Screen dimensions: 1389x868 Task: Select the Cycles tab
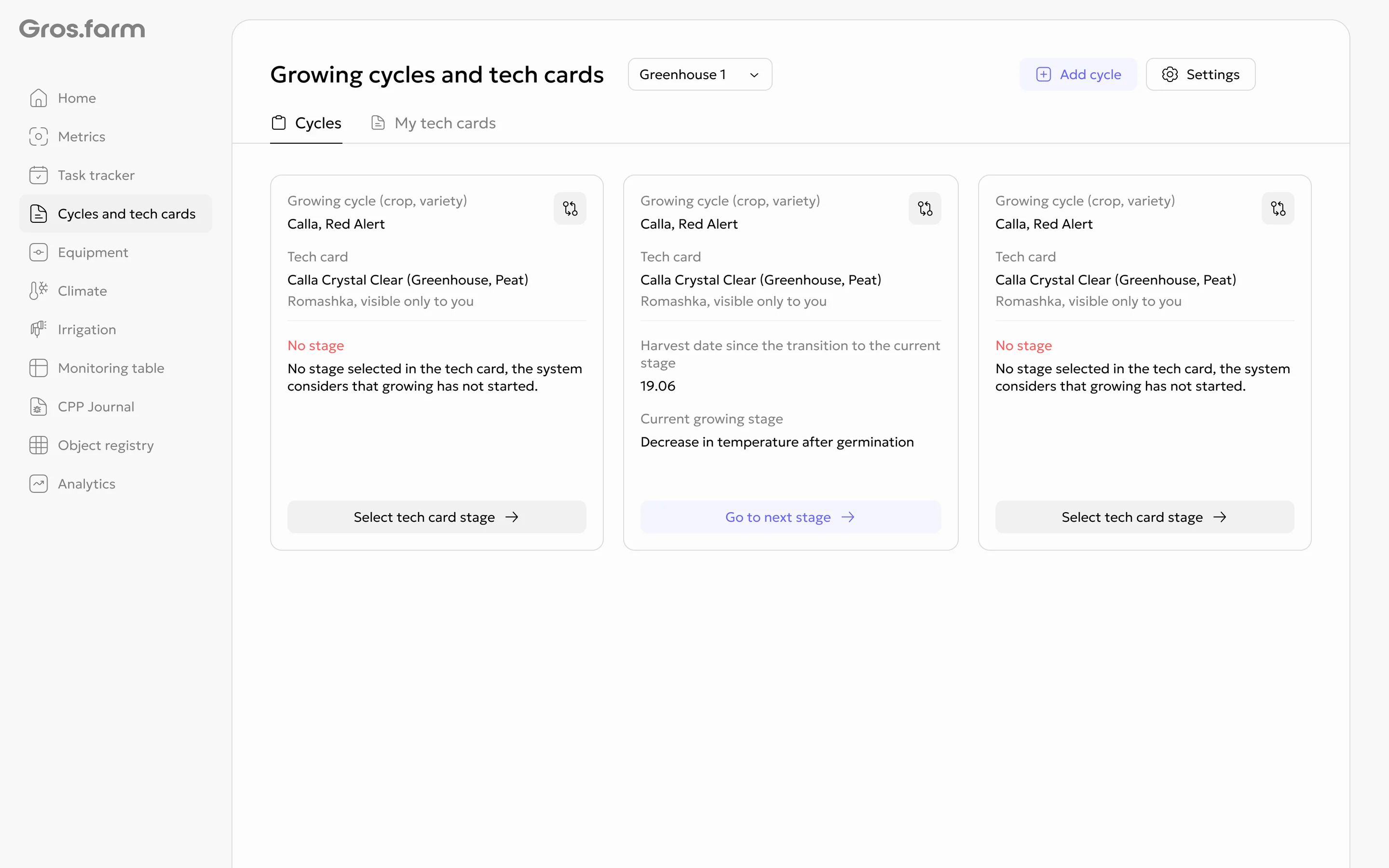[306, 123]
